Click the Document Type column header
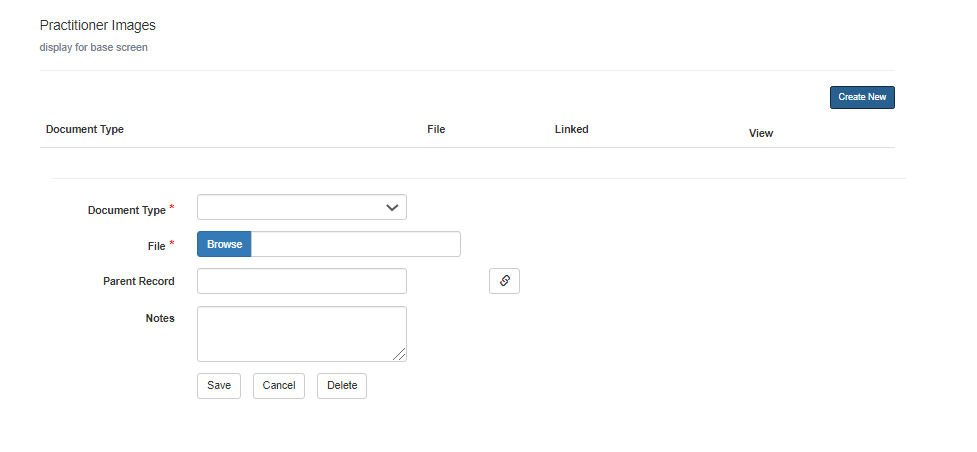The image size is (977, 452). click(x=85, y=129)
